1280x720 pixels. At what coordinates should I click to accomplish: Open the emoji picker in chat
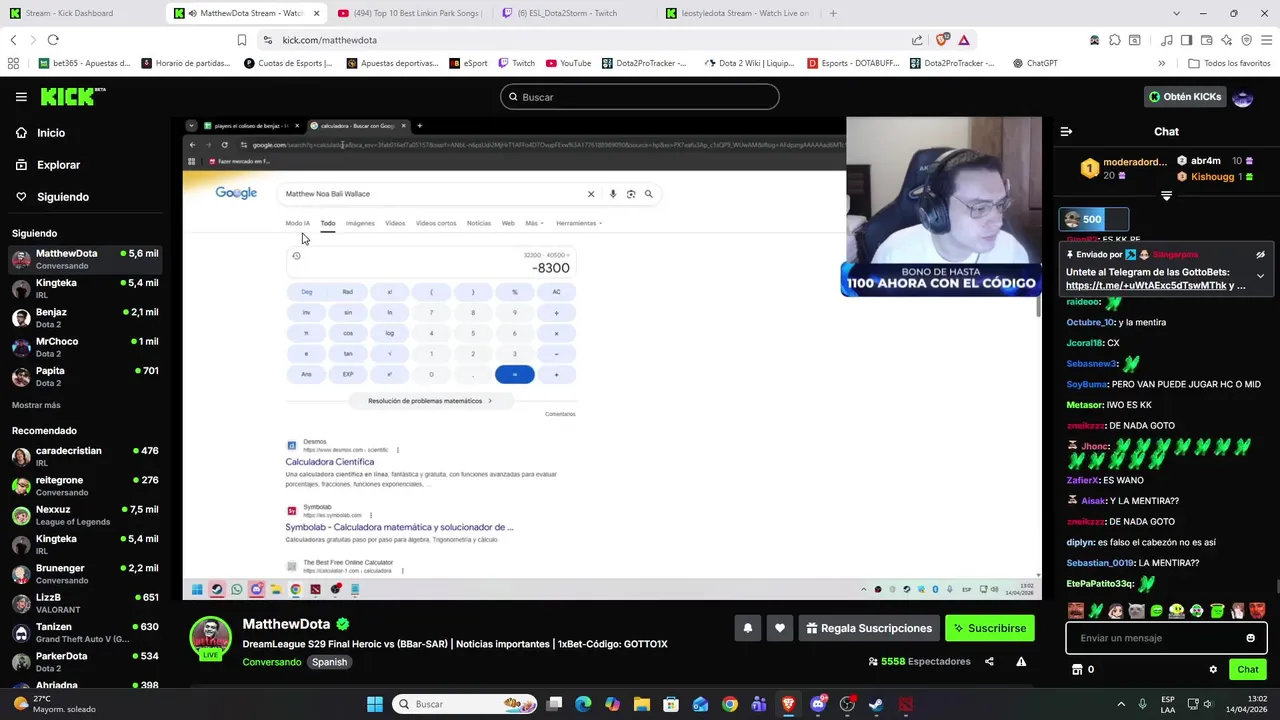(x=1250, y=638)
